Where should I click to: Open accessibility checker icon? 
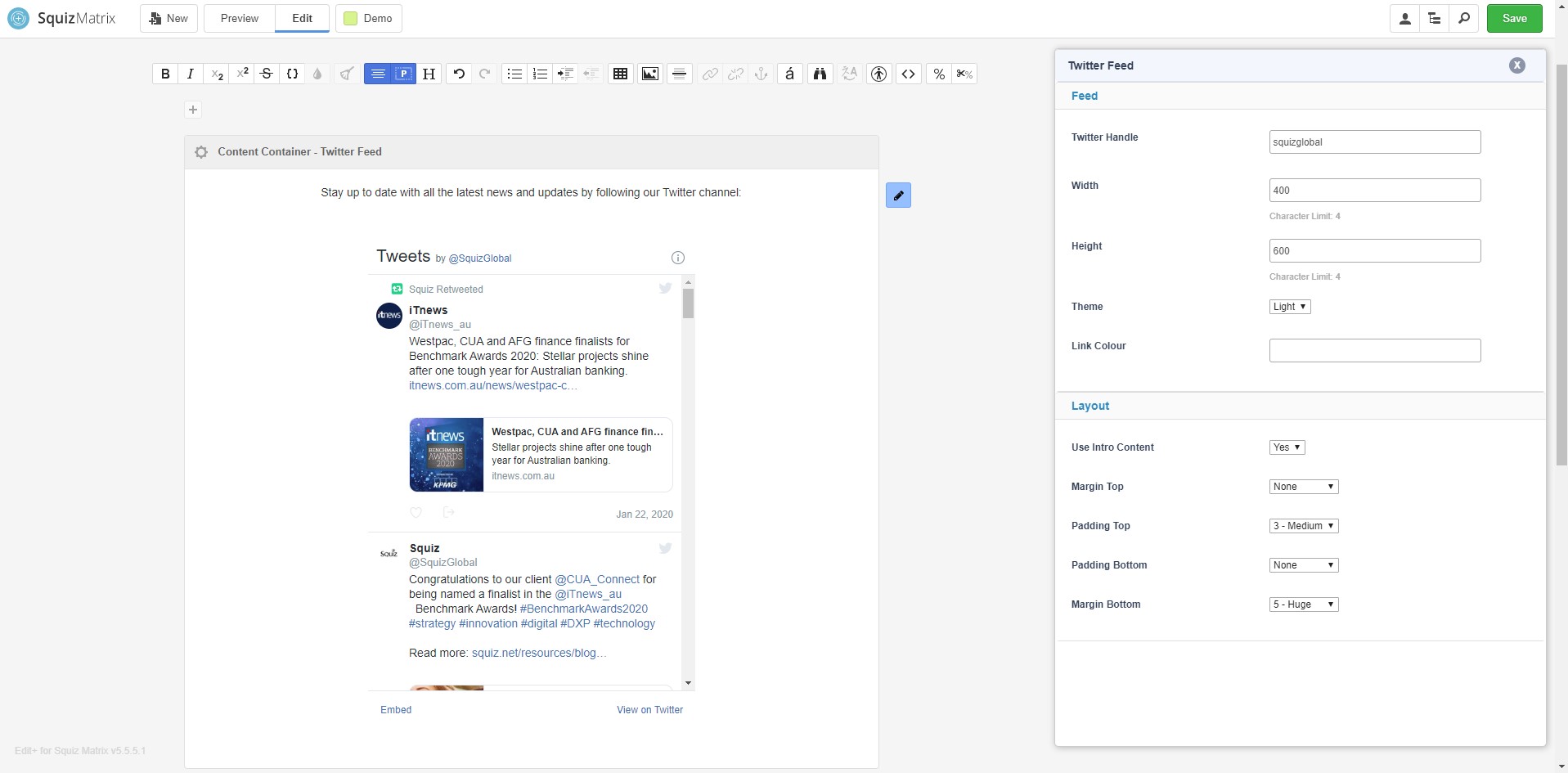(x=878, y=74)
